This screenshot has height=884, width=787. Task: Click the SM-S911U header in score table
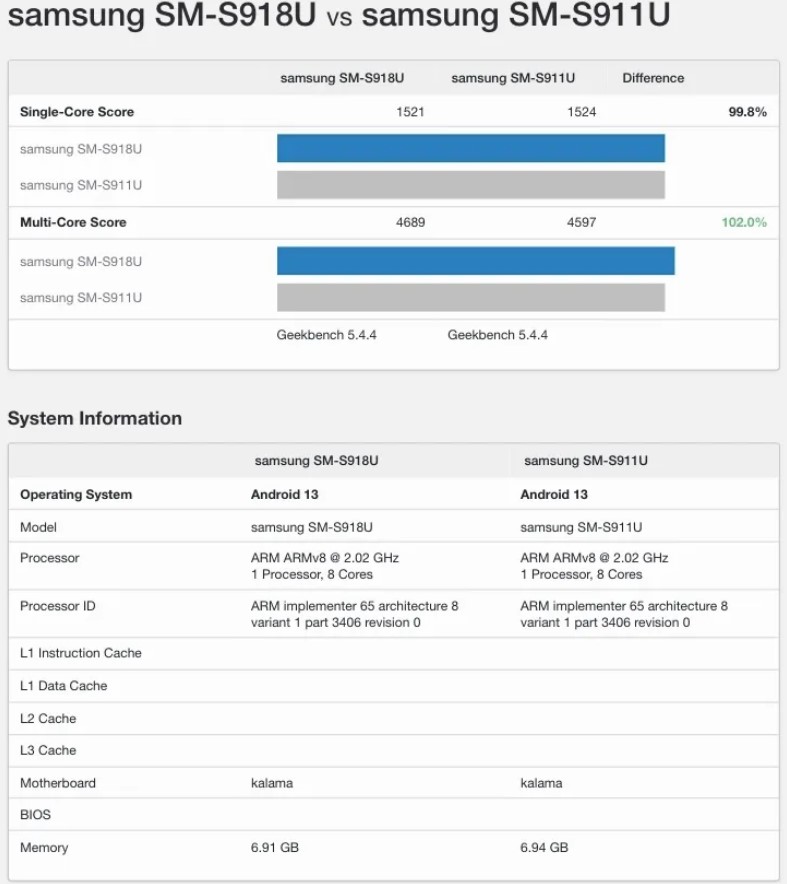pyautogui.click(x=513, y=78)
